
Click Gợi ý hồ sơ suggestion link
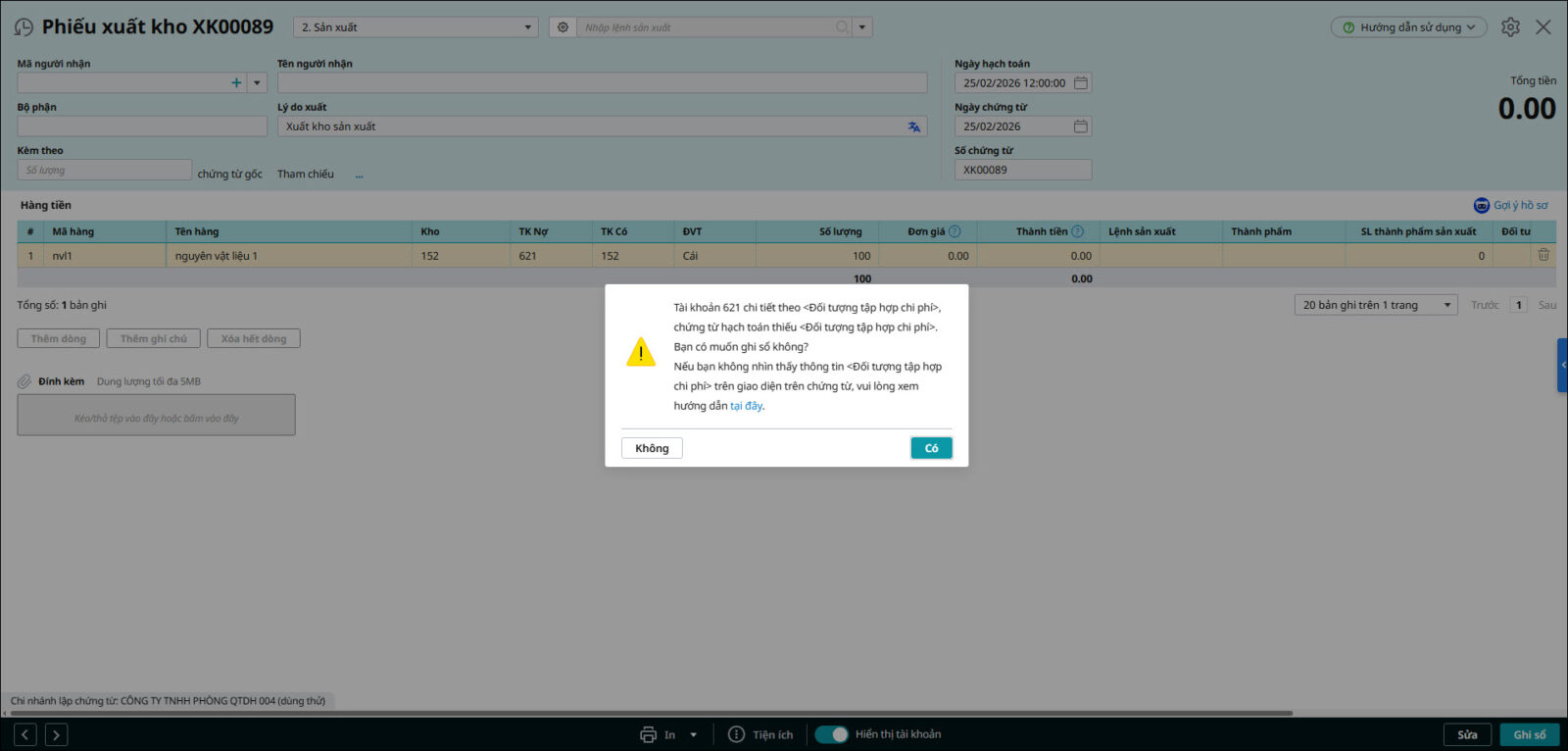tap(1511, 205)
